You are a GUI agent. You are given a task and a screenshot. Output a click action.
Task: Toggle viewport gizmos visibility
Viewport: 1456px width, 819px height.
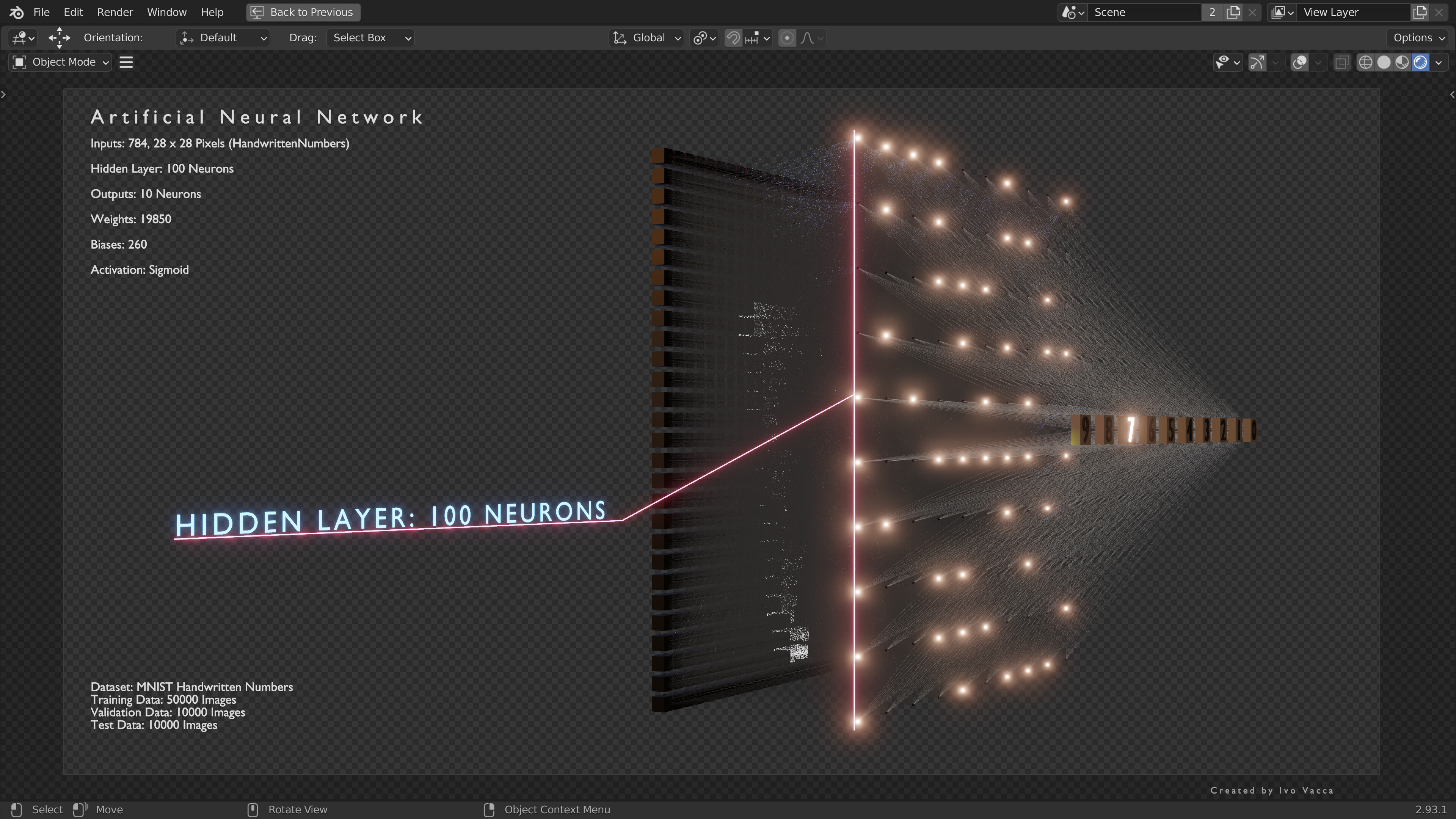[1257, 62]
